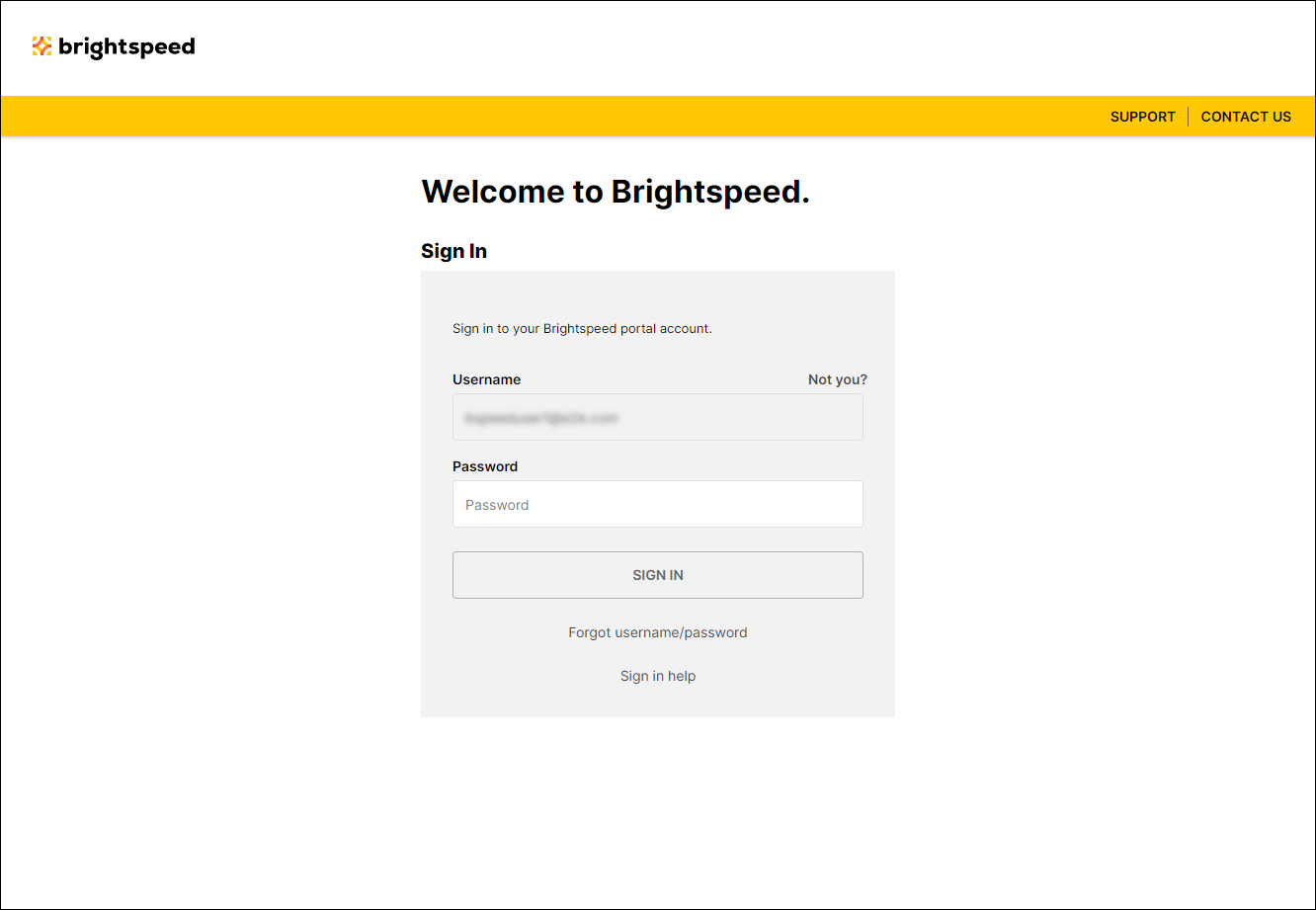Open the SUPPORT link

(1143, 117)
